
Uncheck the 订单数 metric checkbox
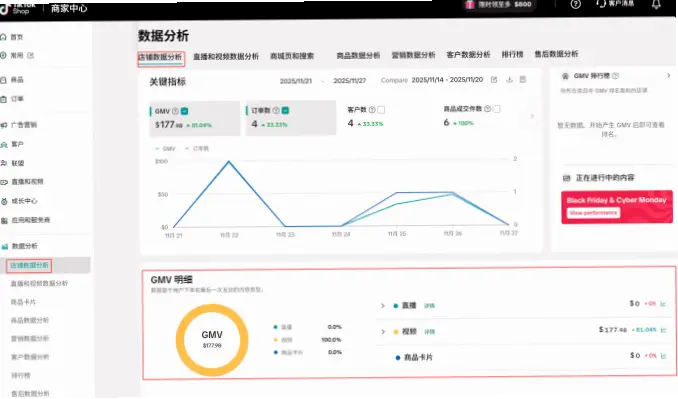pyautogui.click(x=285, y=111)
